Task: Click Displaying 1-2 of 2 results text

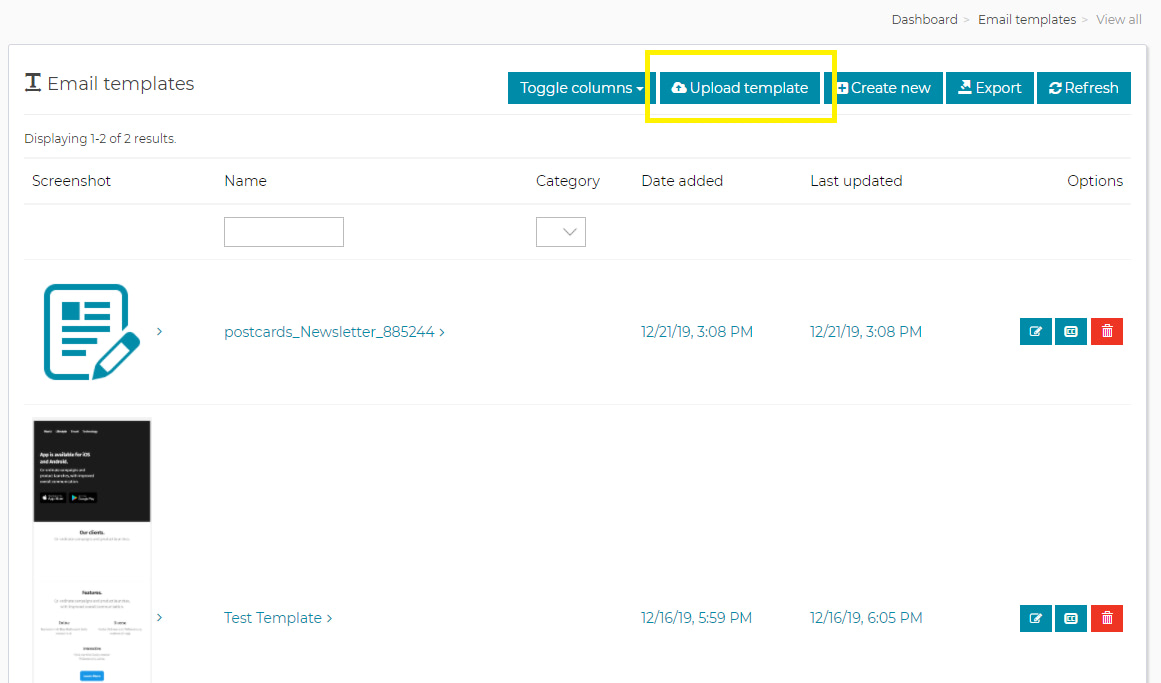Action: point(100,139)
